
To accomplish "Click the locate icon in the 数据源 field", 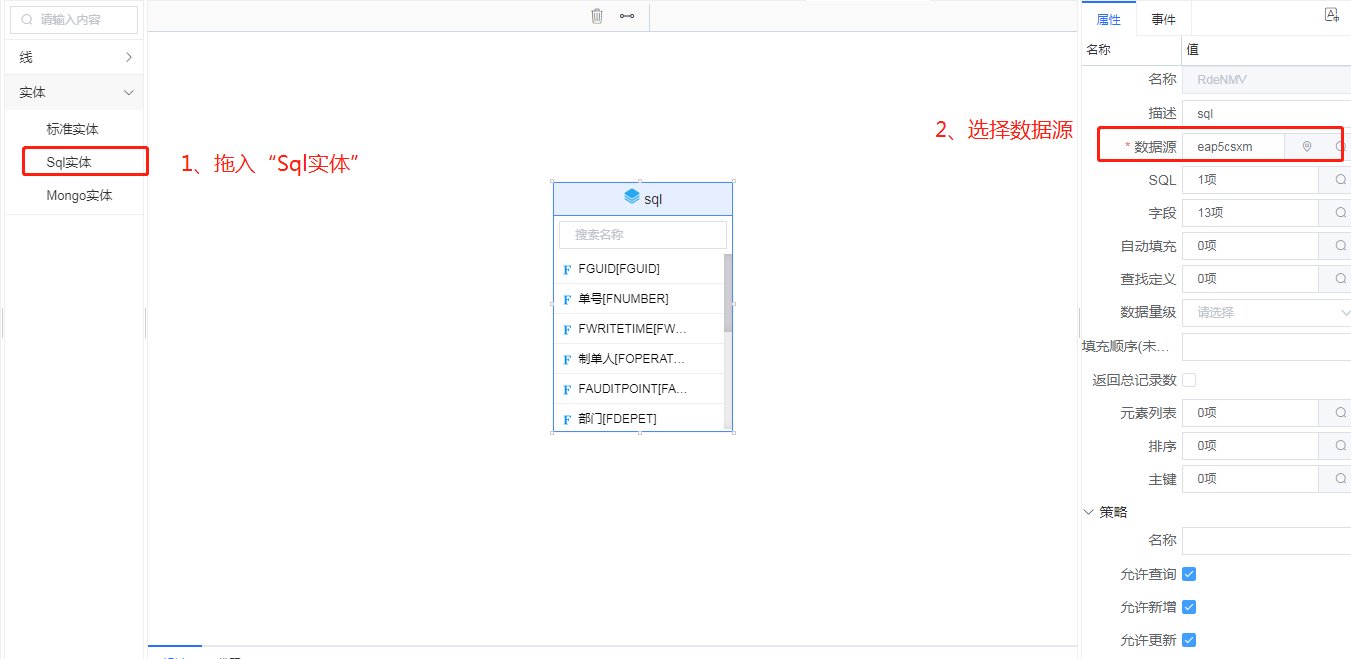I will (1306, 147).
